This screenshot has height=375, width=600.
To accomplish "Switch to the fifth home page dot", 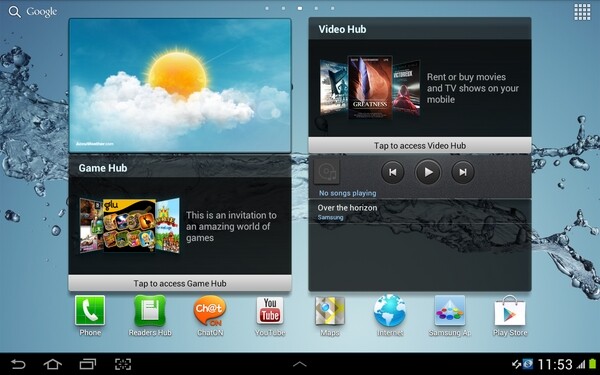I will 333,8.
